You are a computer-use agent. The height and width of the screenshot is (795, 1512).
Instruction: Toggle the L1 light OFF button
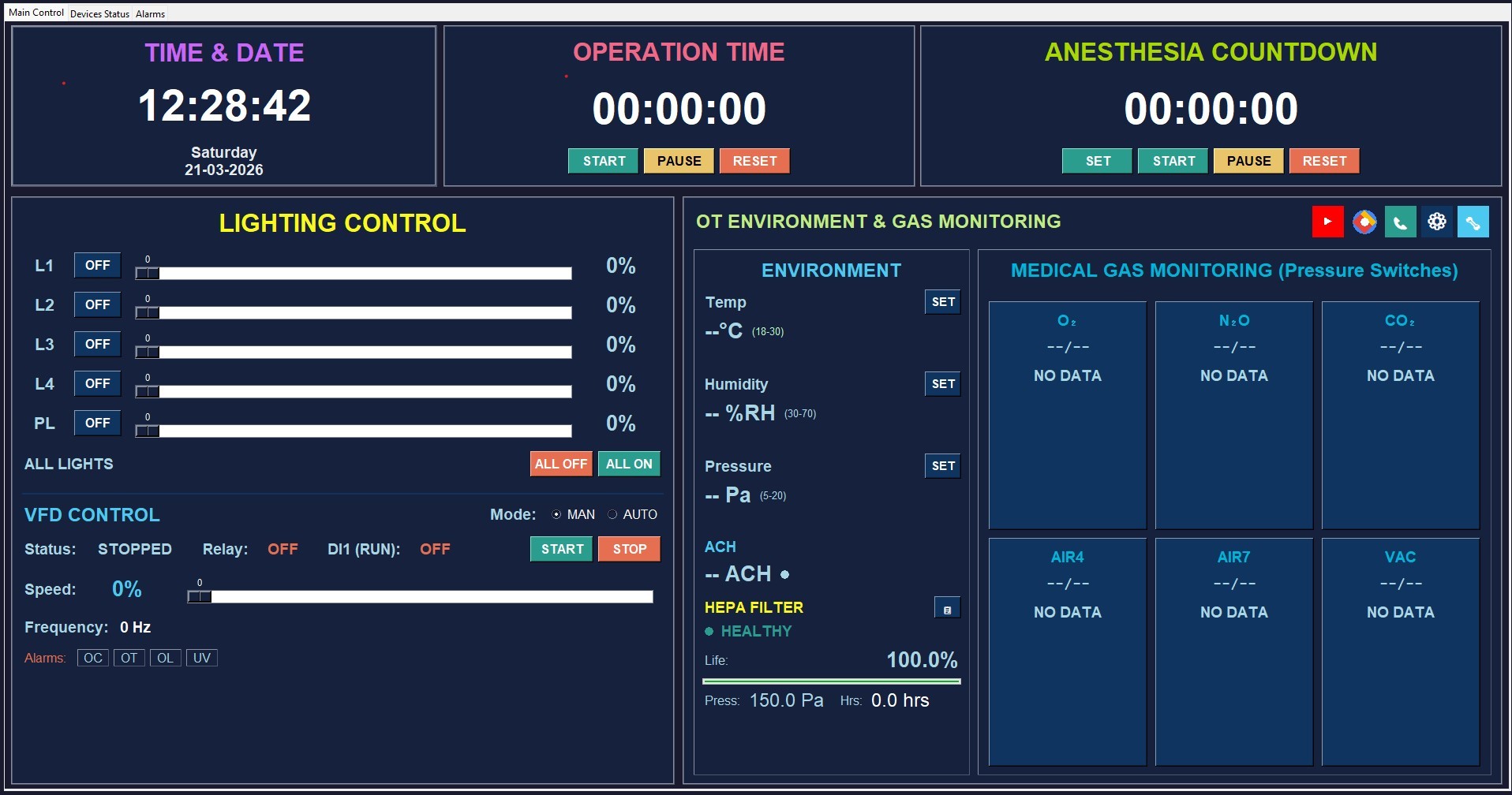[97, 266]
